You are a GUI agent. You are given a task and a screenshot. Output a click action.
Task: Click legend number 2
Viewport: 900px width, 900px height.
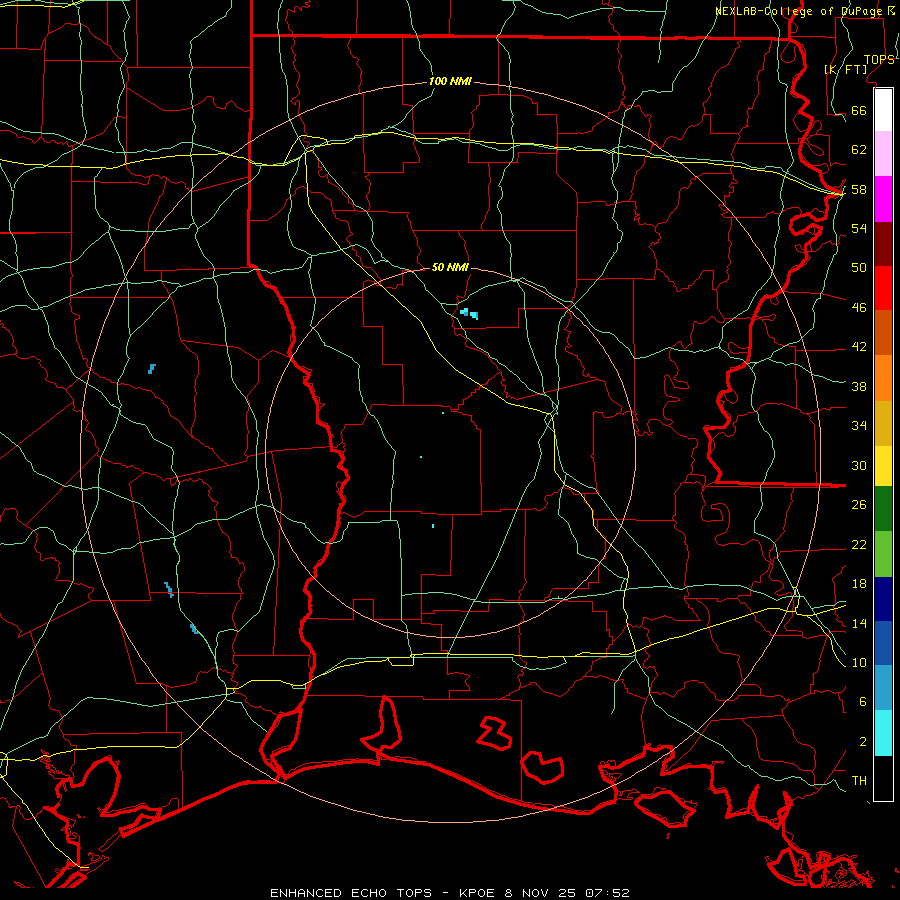[x=862, y=741]
